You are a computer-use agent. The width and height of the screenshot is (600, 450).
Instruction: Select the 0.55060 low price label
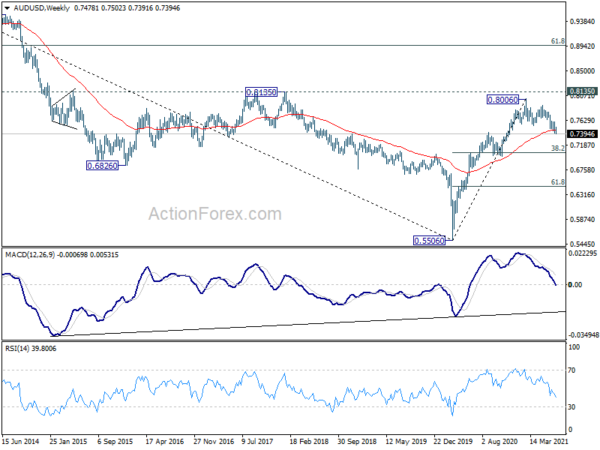coord(429,241)
